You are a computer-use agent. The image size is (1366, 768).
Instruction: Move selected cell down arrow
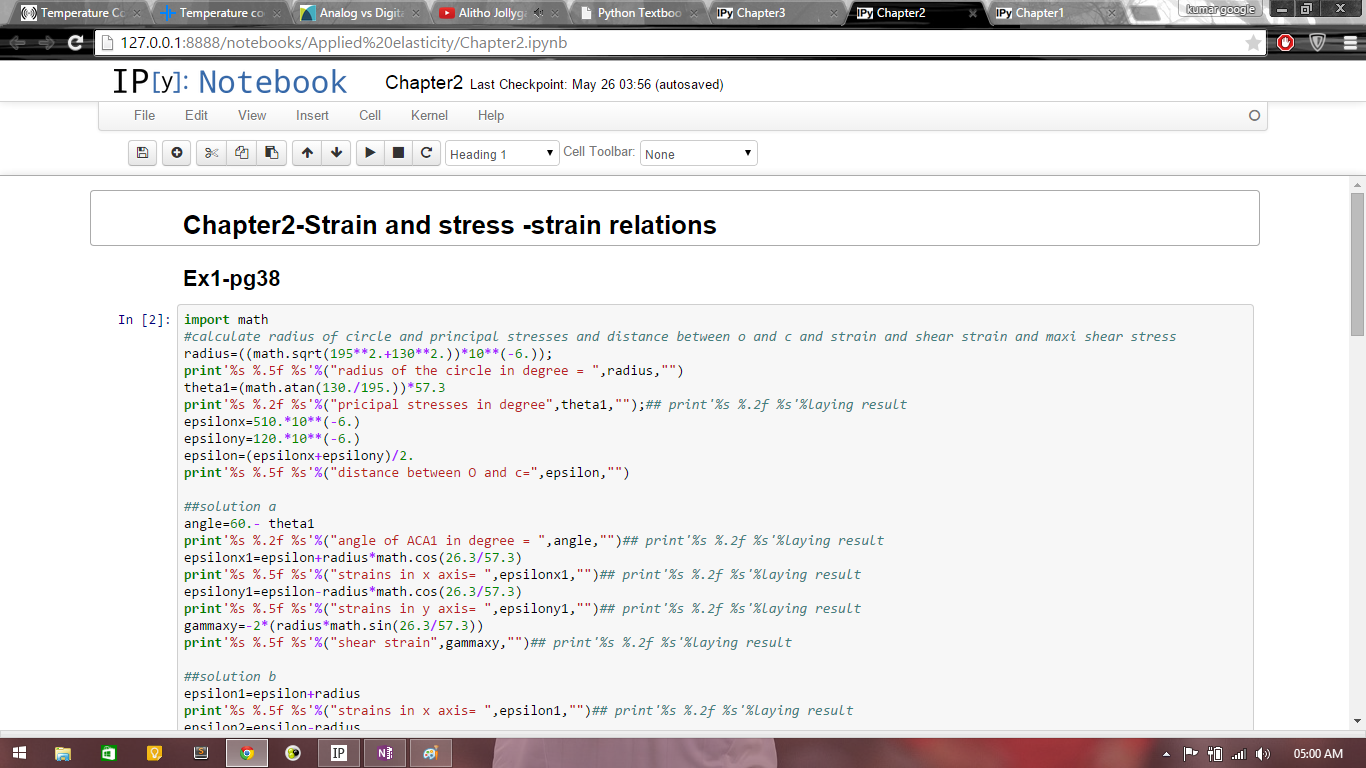click(x=337, y=153)
